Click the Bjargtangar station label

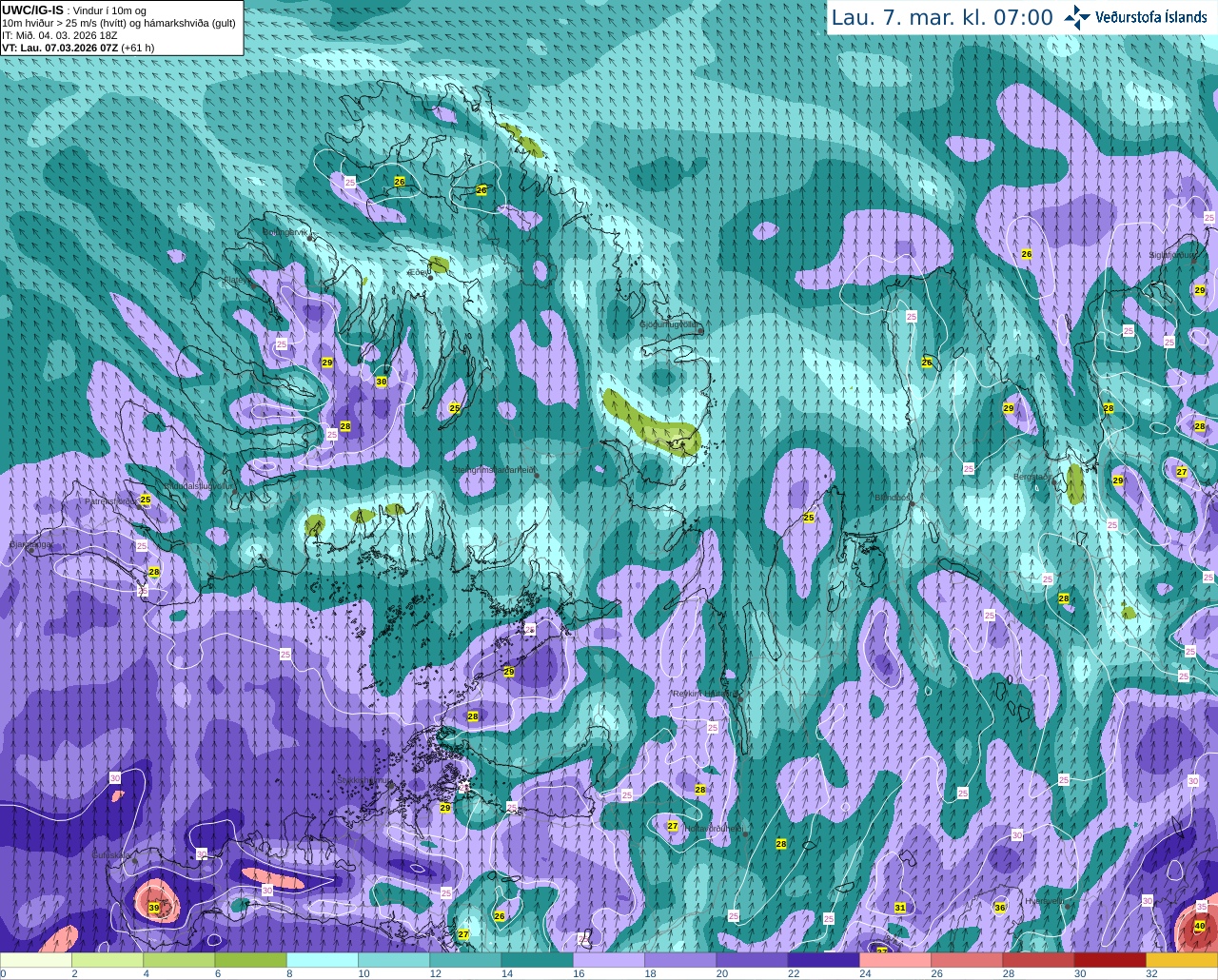coord(30,544)
